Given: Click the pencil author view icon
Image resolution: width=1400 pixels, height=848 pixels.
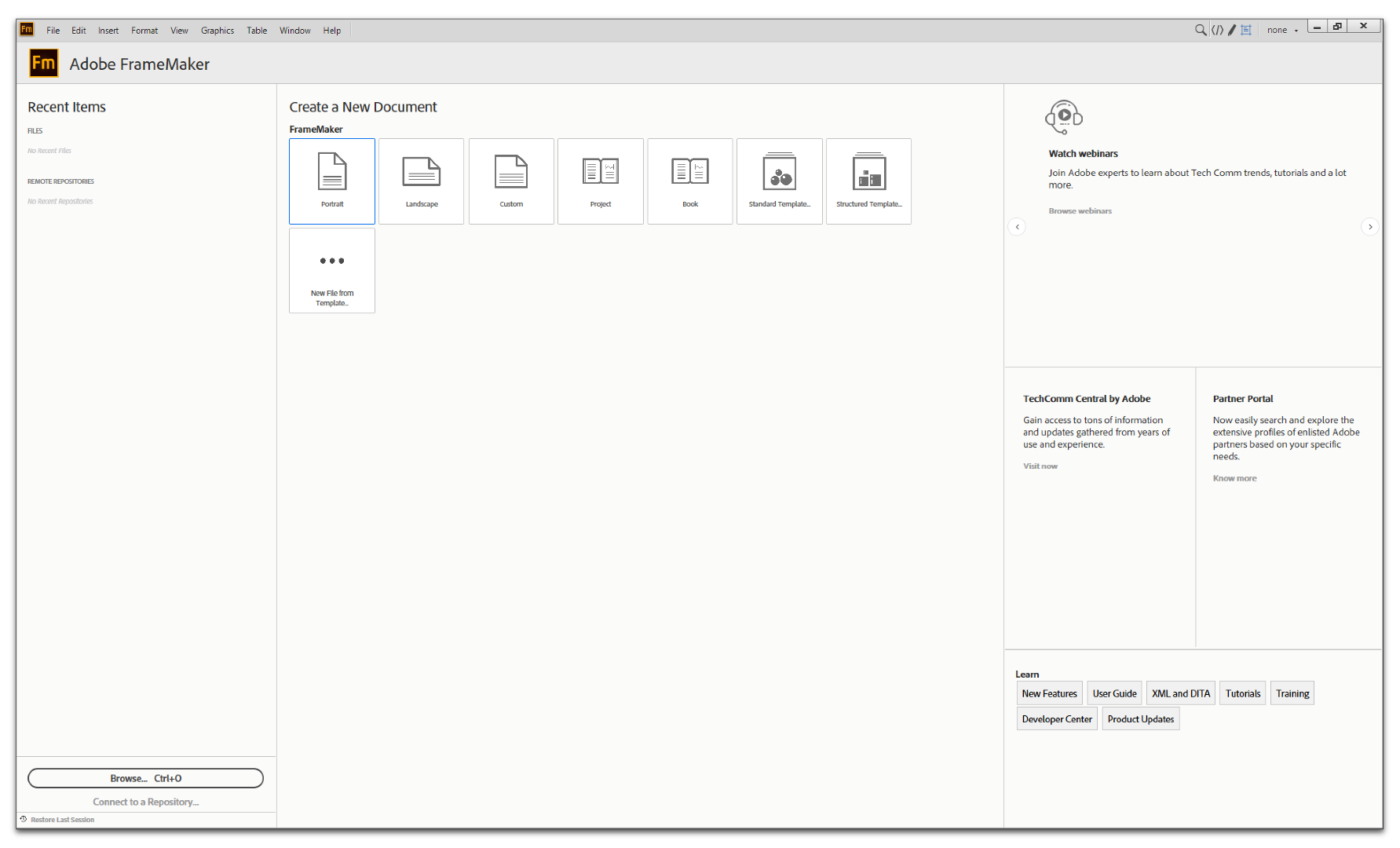Looking at the screenshot, I should click(x=1232, y=30).
